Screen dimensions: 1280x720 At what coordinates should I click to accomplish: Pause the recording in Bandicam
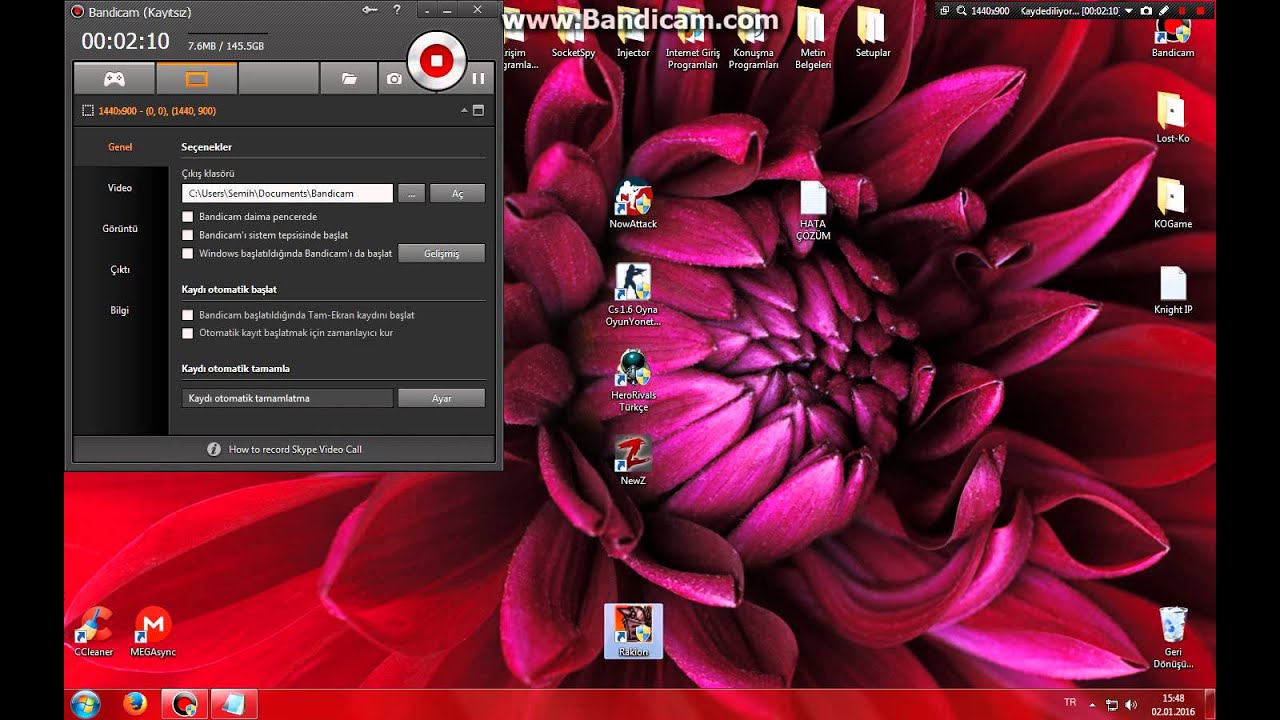point(478,78)
